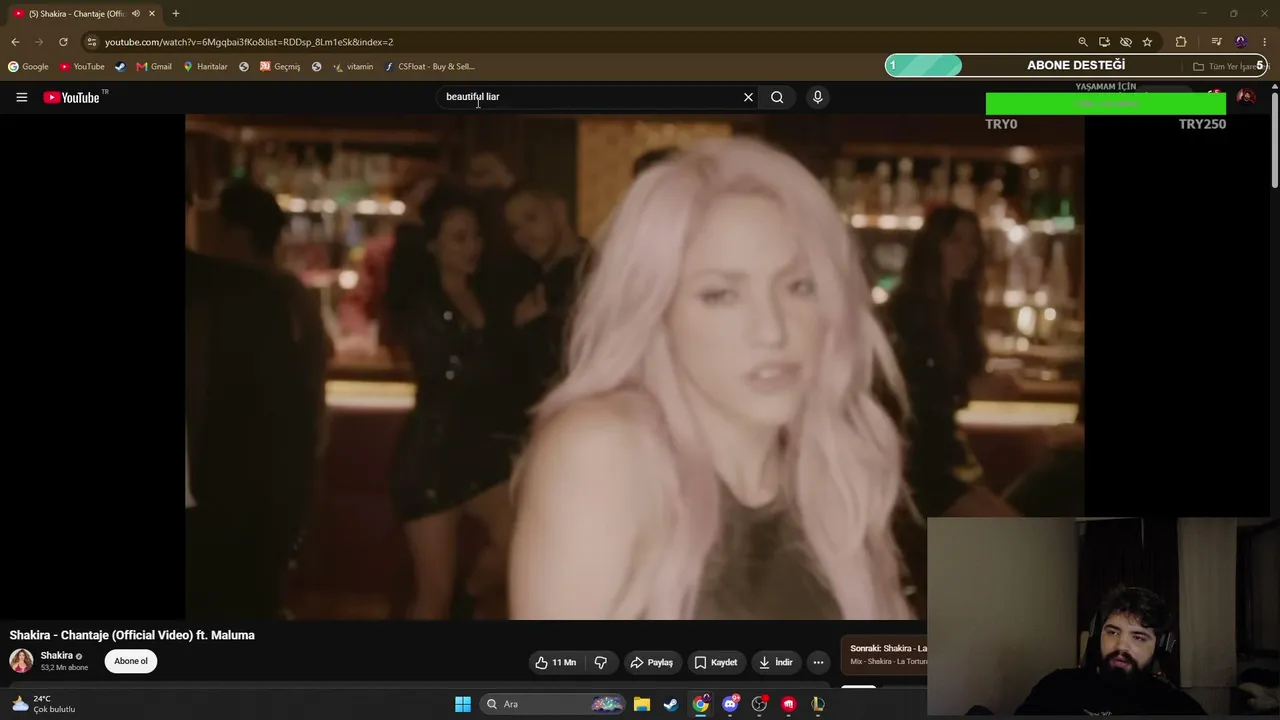Open Shakira's channel avatar
The image size is (1280, 720).
click(x=21, y=661)
